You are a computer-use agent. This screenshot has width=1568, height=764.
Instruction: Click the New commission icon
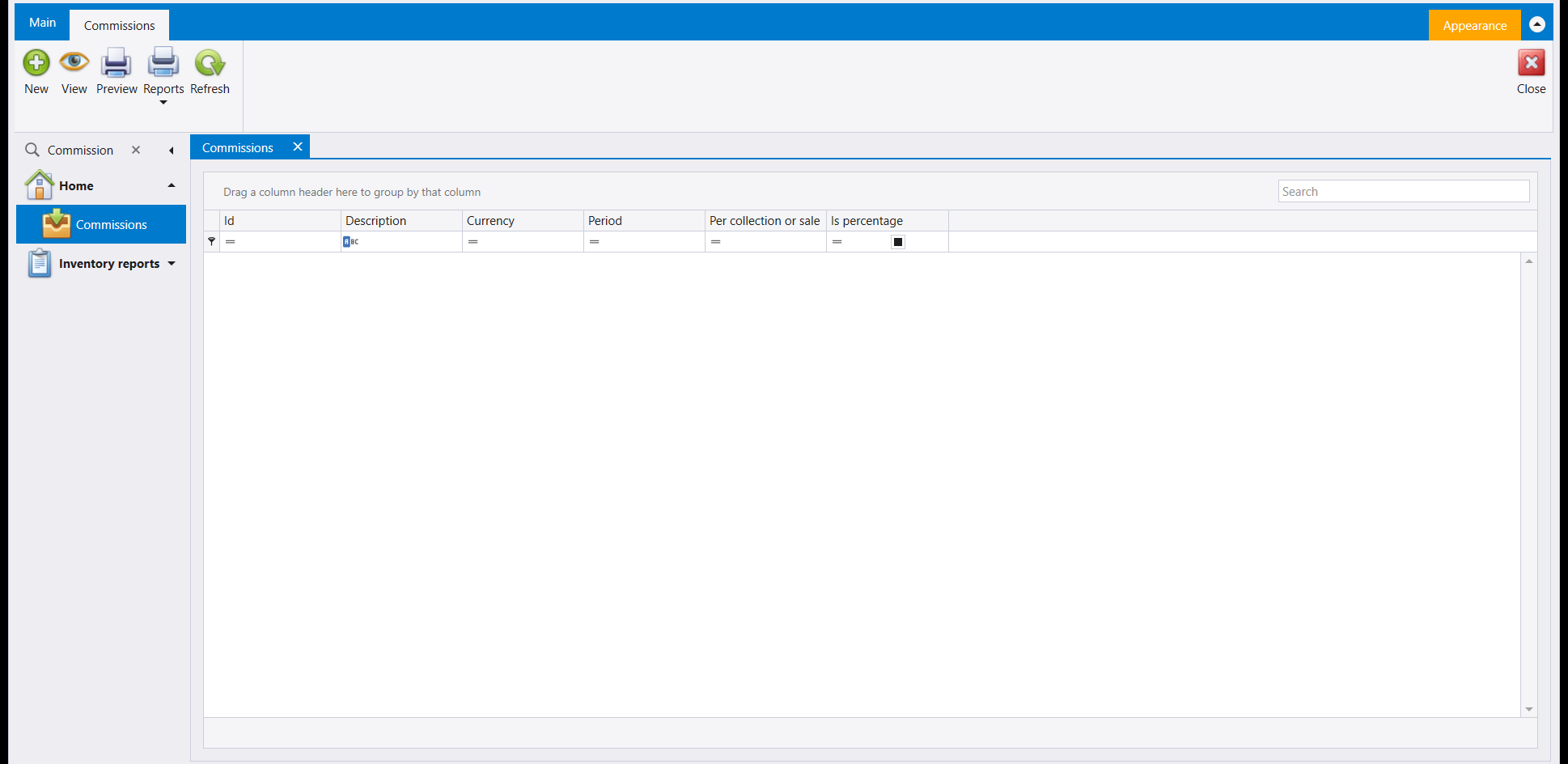(x=36, y=62)
